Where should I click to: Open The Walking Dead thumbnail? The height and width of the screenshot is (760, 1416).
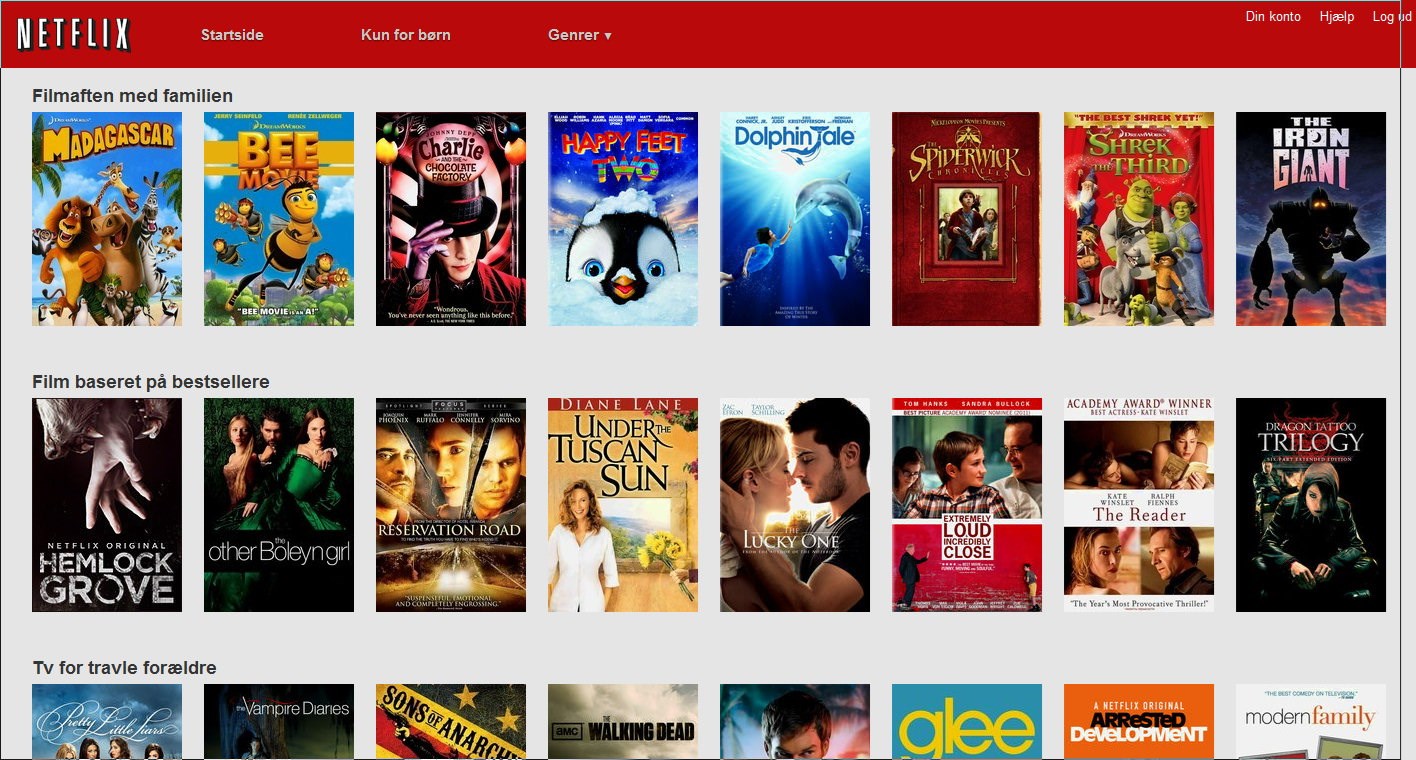click(623, 722)
